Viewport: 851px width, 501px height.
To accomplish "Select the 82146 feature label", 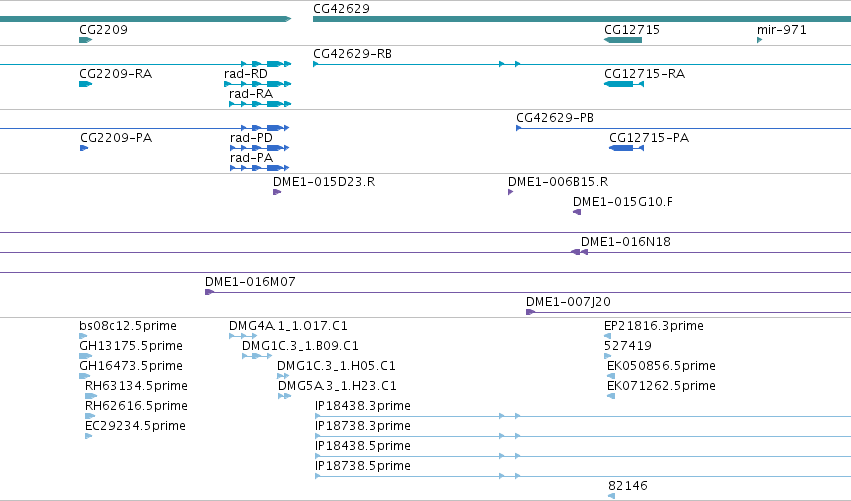I will 628,486.
